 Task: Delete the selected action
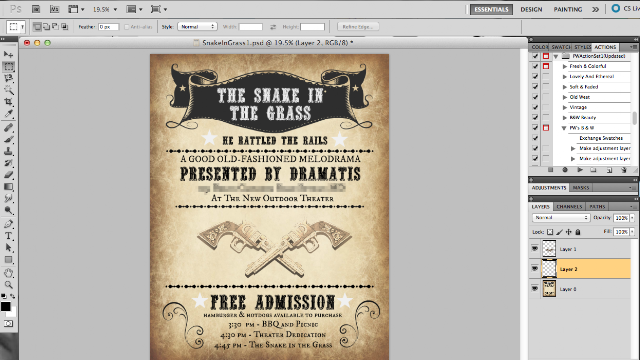[624, 170]
